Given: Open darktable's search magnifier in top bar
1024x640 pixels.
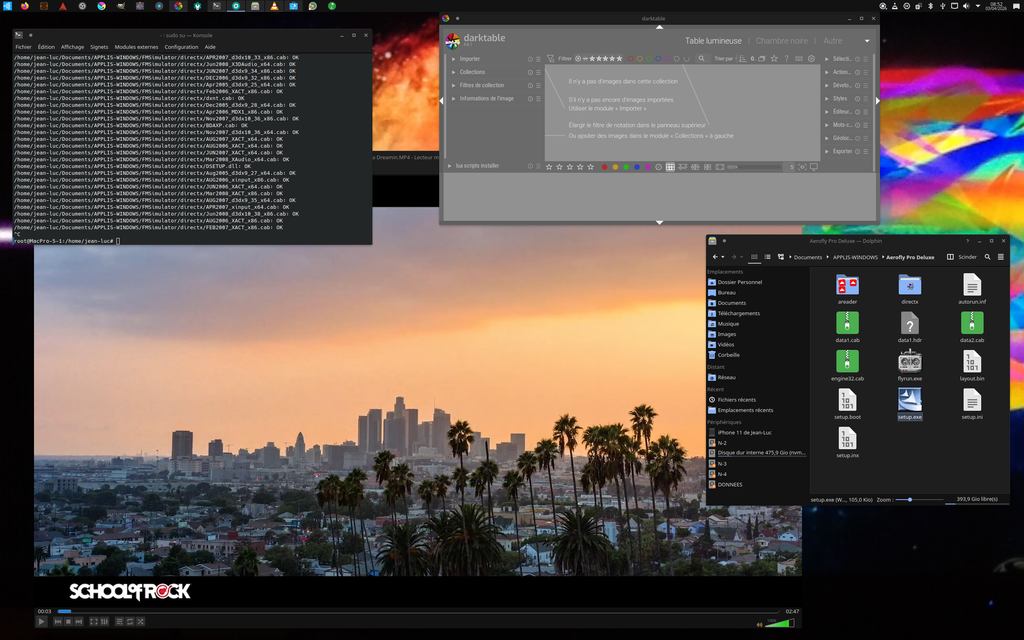Looking at the screenshot, I should tap(701, 59).
